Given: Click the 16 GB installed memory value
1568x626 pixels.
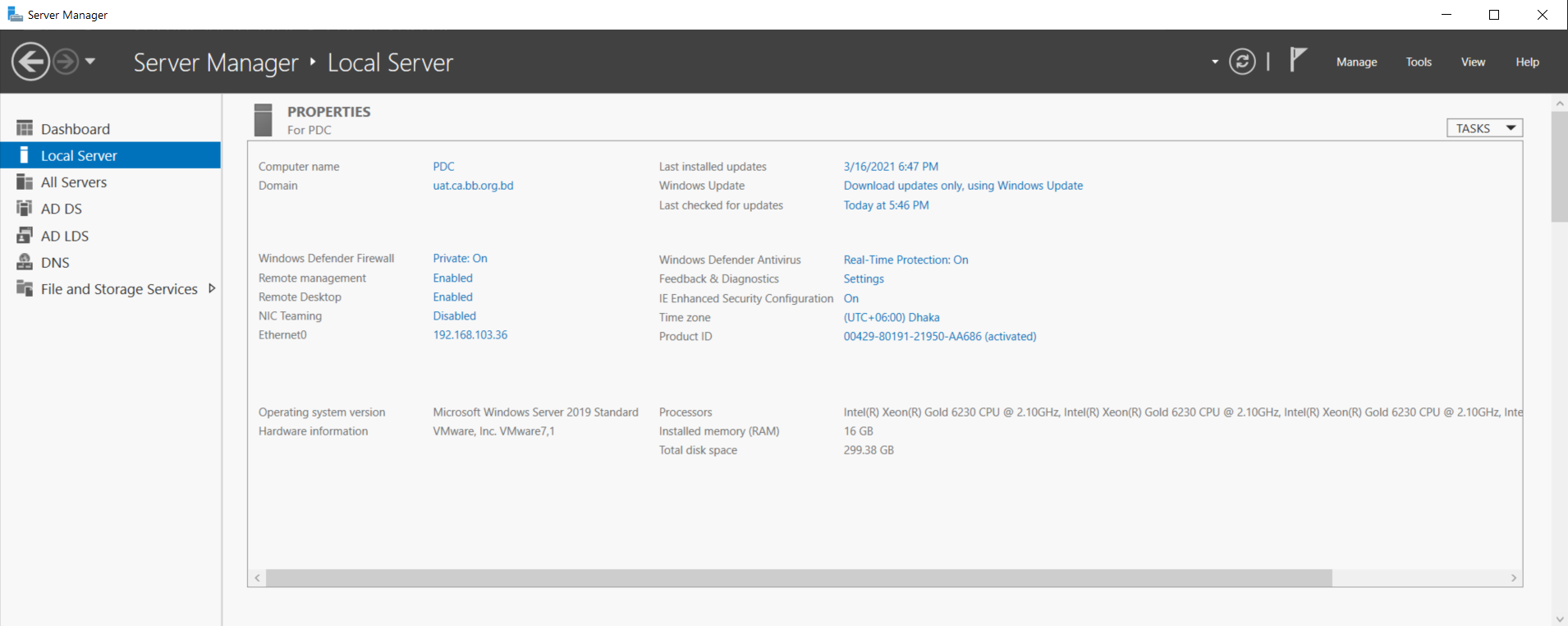Looking at the screenshot, I should 858,431.
